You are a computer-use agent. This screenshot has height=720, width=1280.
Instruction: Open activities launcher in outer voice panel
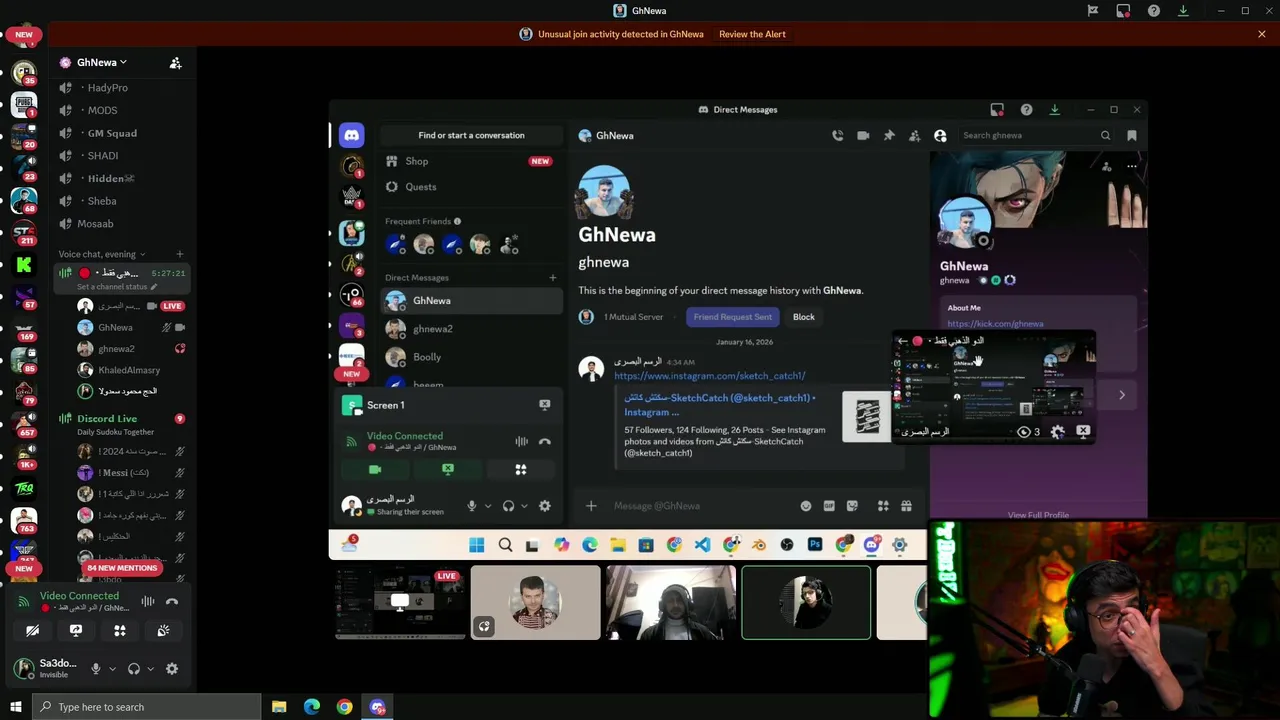120,631
